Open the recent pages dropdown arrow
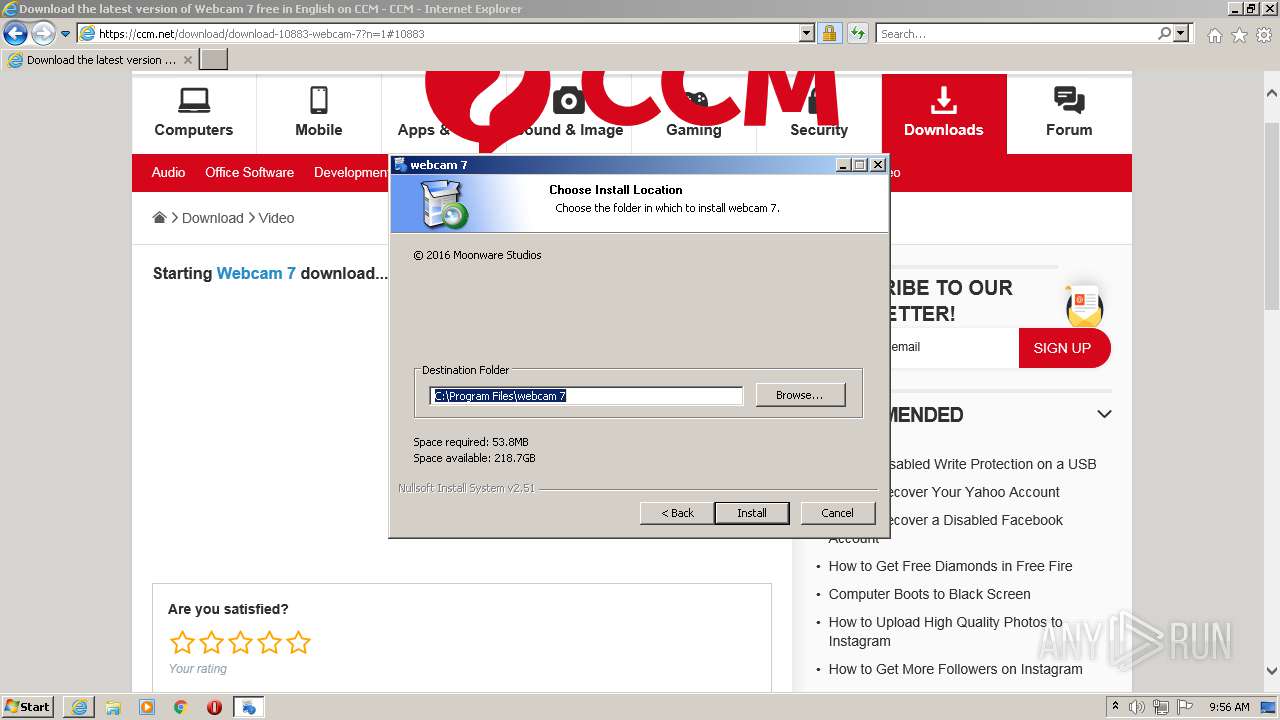The image size is (1280, 720). (x=65, y=34)
